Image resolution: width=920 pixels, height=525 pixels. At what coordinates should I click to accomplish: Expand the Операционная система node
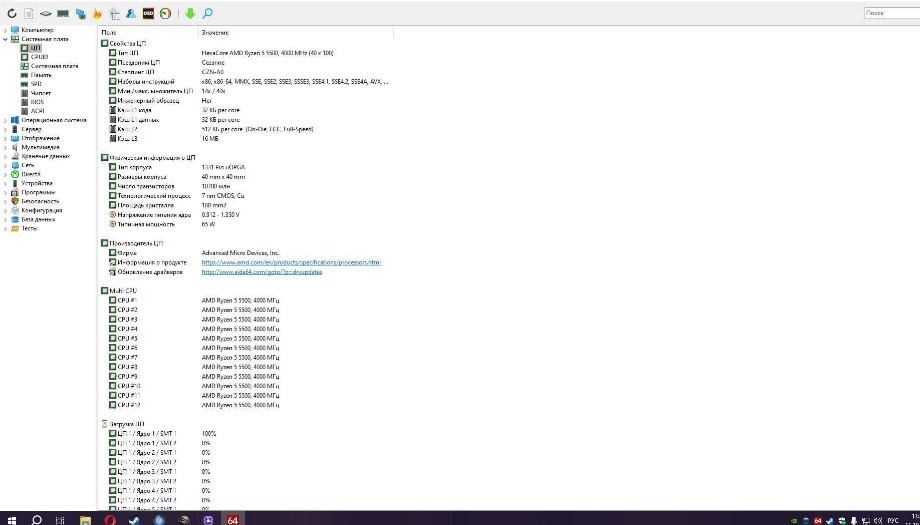(x=5, y=120)
